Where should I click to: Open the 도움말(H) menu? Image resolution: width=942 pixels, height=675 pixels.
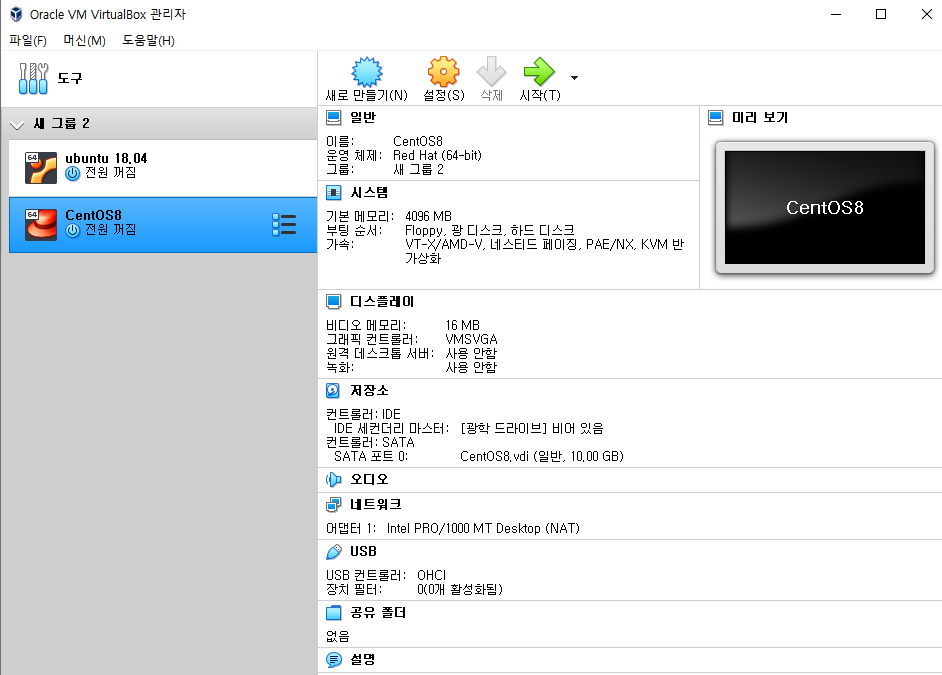[148, 40]
